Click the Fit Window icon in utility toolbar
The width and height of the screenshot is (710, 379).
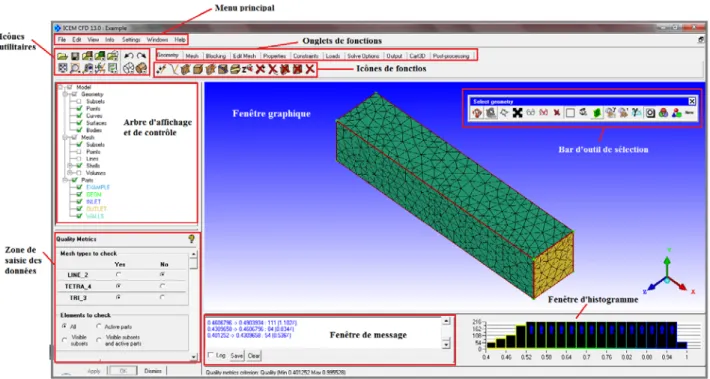click(x=62, y=68)
